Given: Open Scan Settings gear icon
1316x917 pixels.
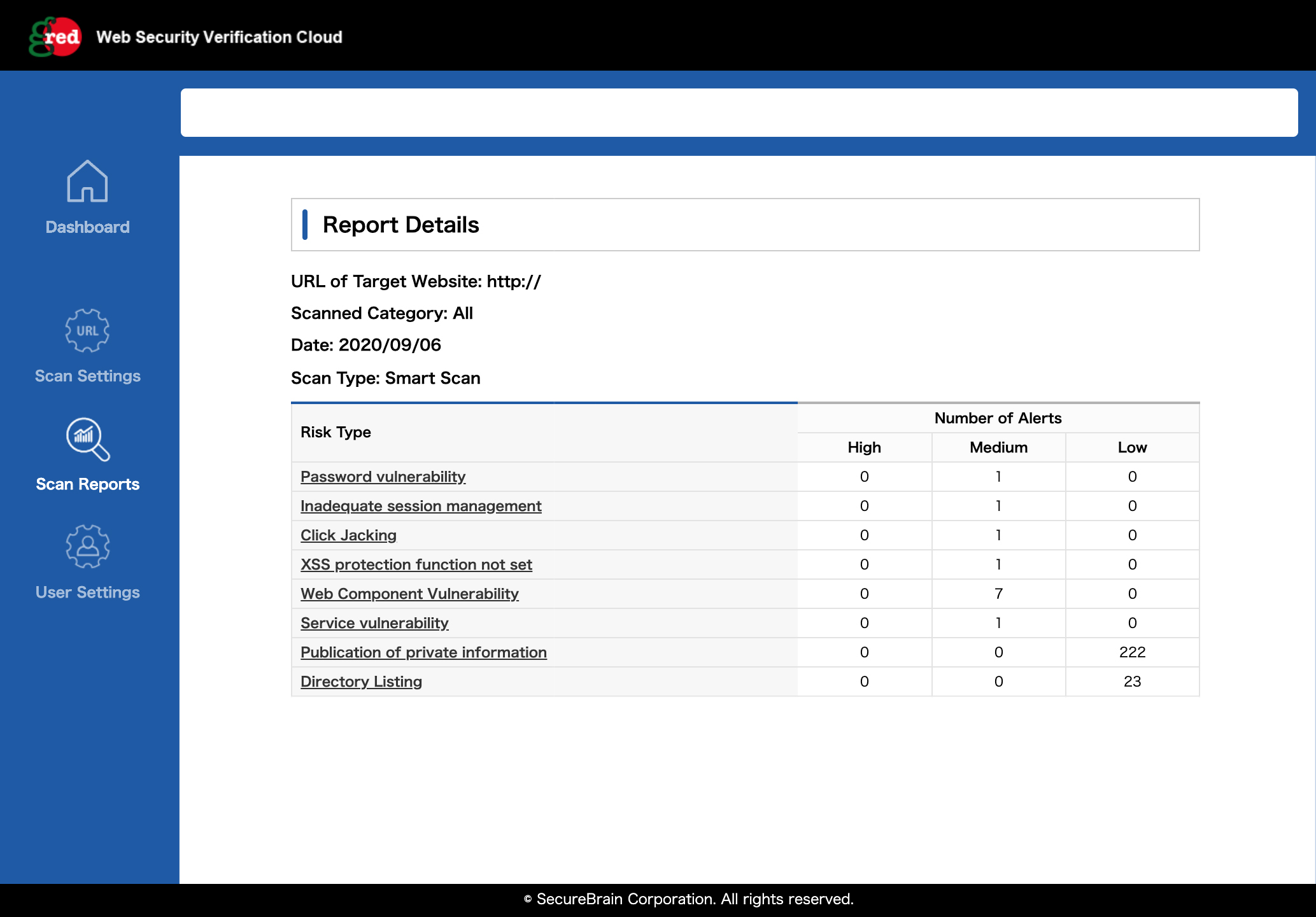Looking at the screenshot, I should pyautogui.click(x=87, y=330).
